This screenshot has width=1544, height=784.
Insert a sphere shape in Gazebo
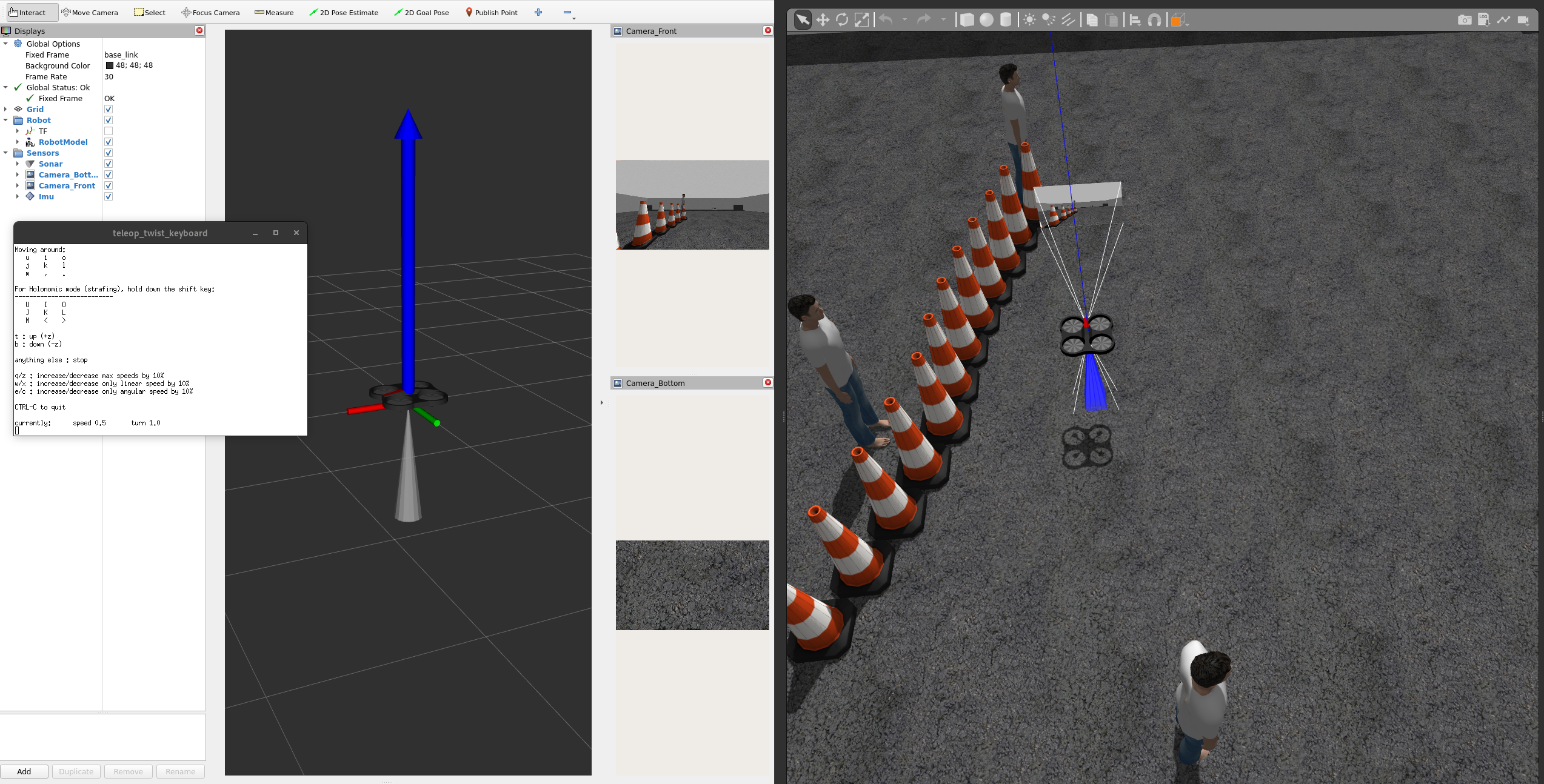(x=986, y=20)
